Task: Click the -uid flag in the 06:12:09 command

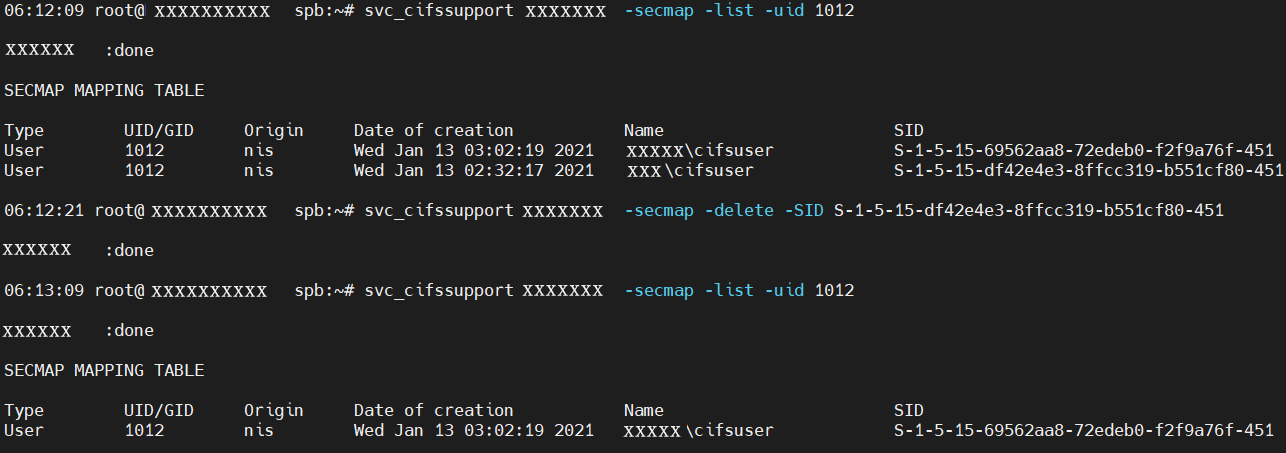Action: tap(784, 10)
